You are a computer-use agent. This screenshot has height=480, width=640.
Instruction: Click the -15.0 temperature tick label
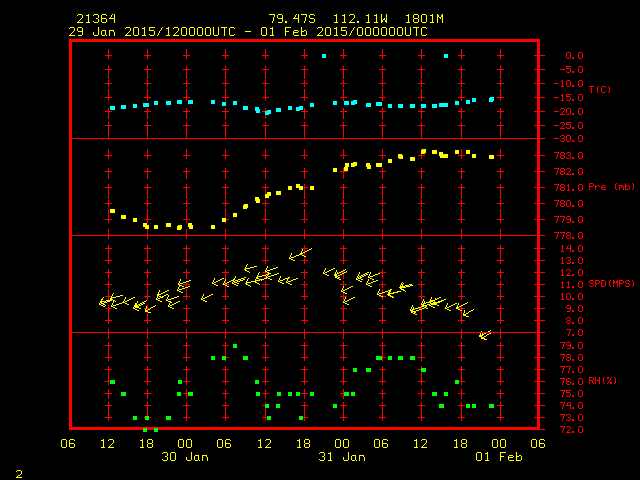[x=569, y=98]
